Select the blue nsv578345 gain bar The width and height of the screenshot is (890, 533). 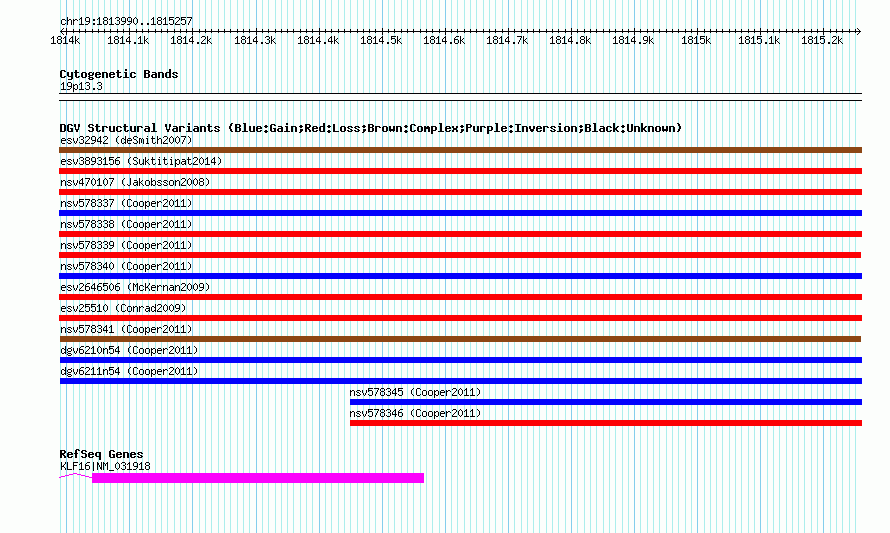(606, 402)
